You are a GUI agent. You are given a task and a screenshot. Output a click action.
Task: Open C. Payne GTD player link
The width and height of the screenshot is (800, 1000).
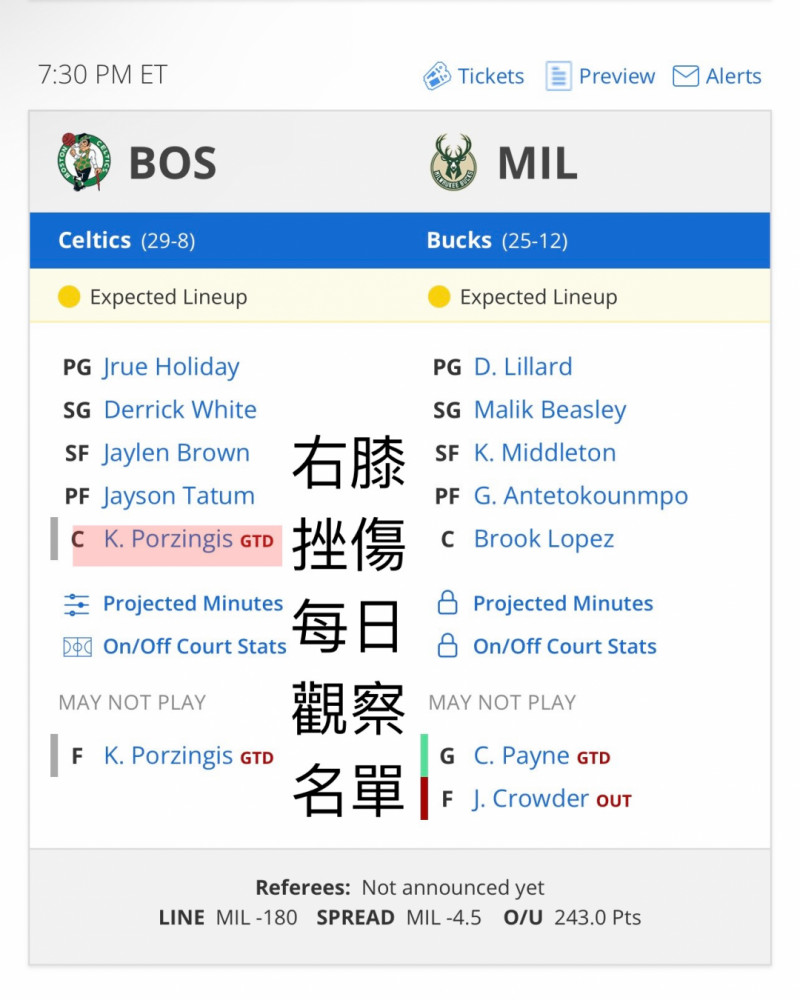coord(542,756)
